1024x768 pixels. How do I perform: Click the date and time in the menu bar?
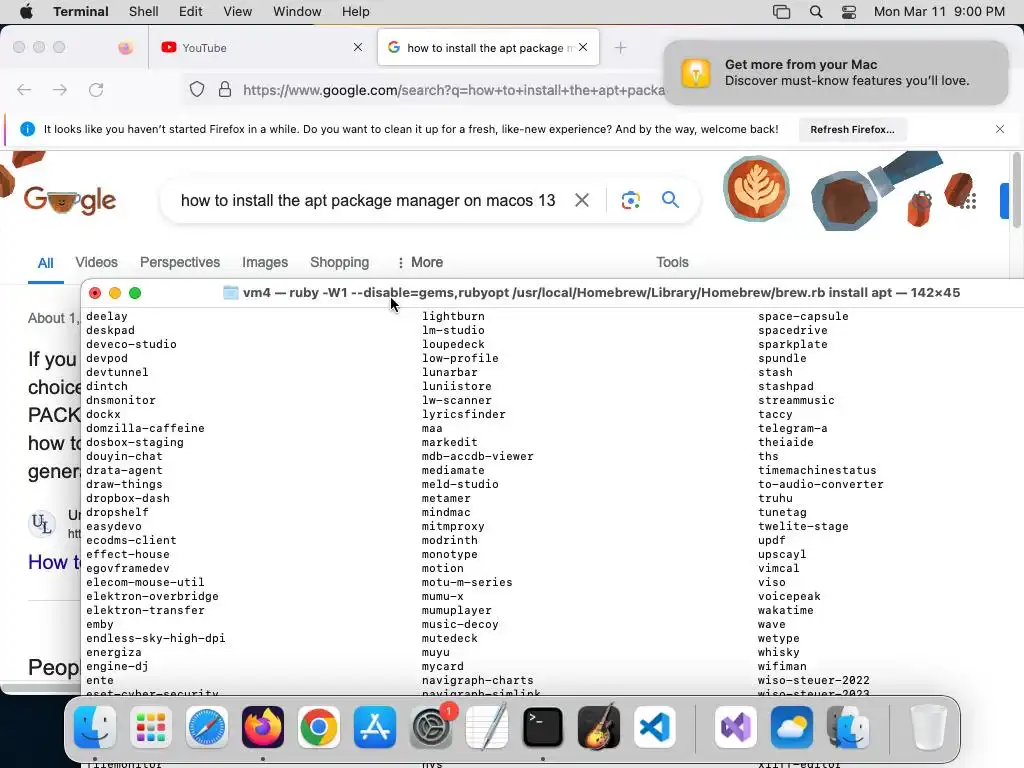pyautogui.click(x=939, y=11)
